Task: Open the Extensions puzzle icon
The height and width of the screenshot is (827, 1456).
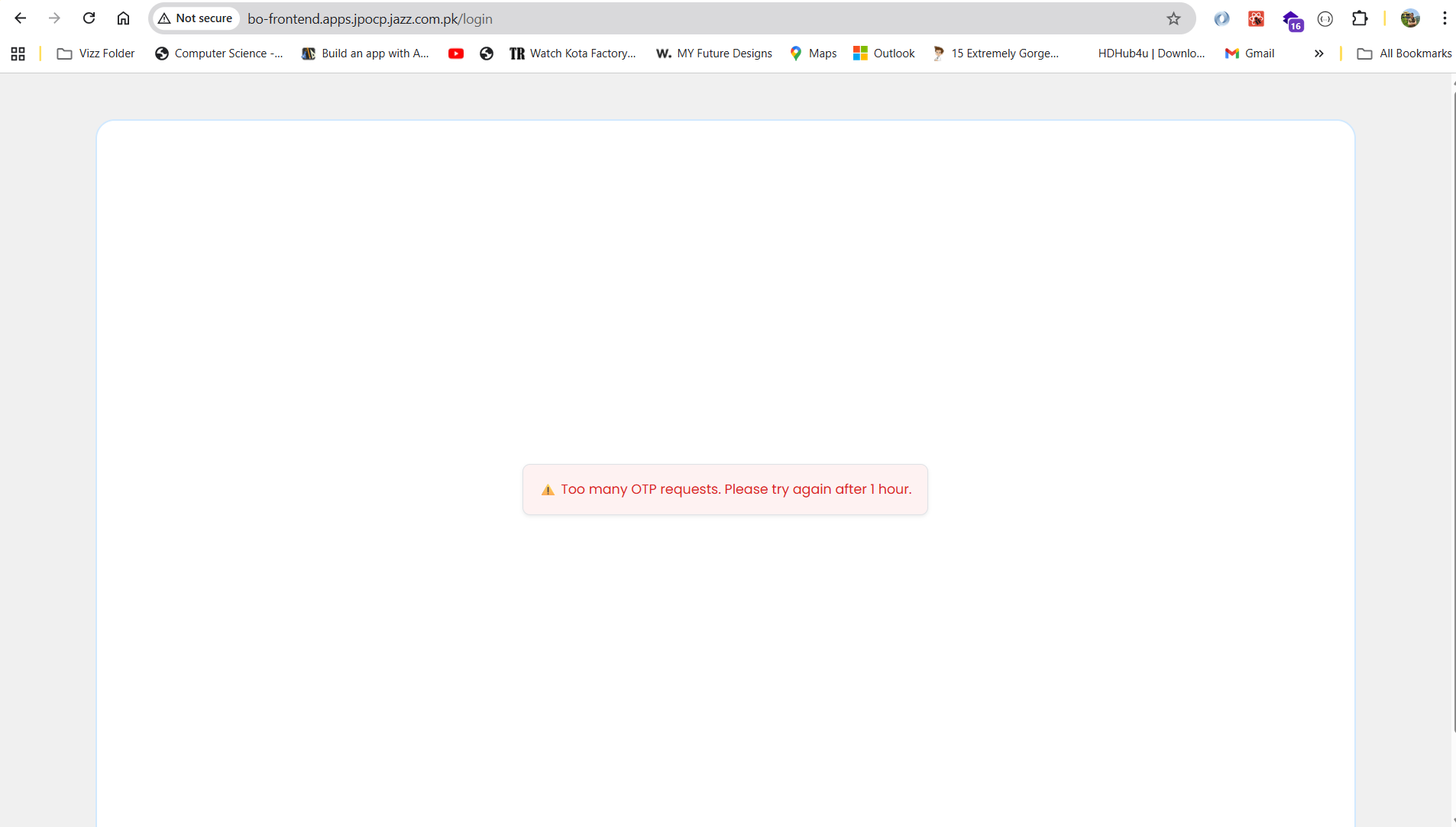Action: [x=1360, y=18]
